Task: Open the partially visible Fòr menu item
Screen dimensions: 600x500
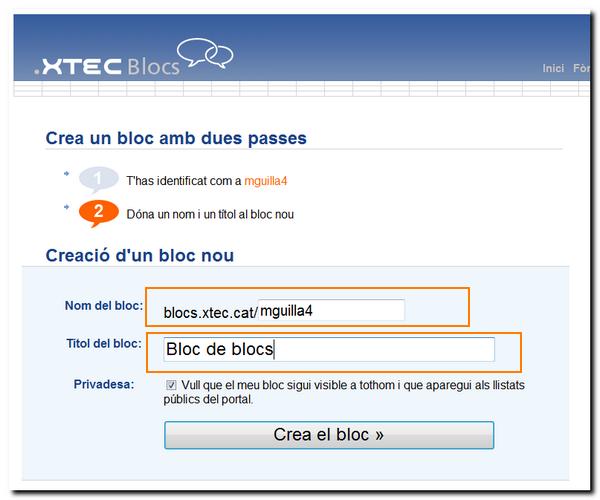Action: pyautogui.click(x=581, y=69)
